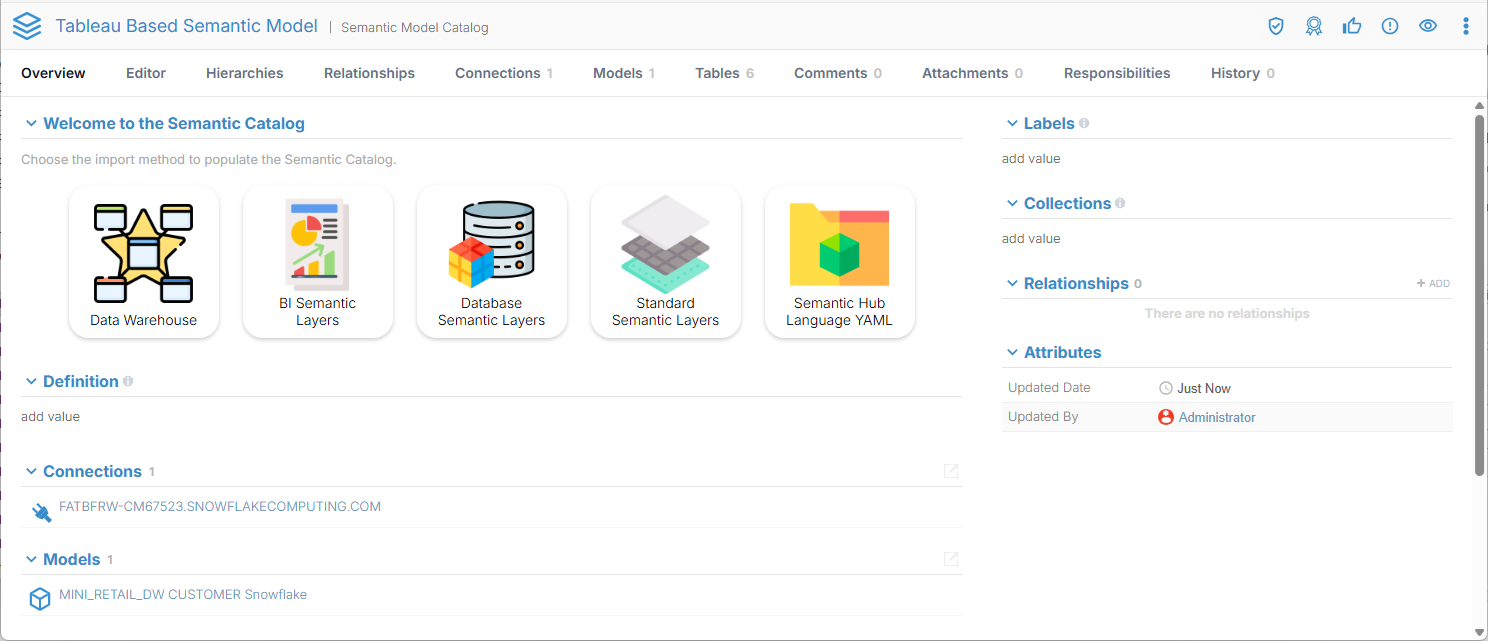Toggle the eye watch icon
Image resolution: width=1488 pixels, height=641 pixels.
[1428, 26]
